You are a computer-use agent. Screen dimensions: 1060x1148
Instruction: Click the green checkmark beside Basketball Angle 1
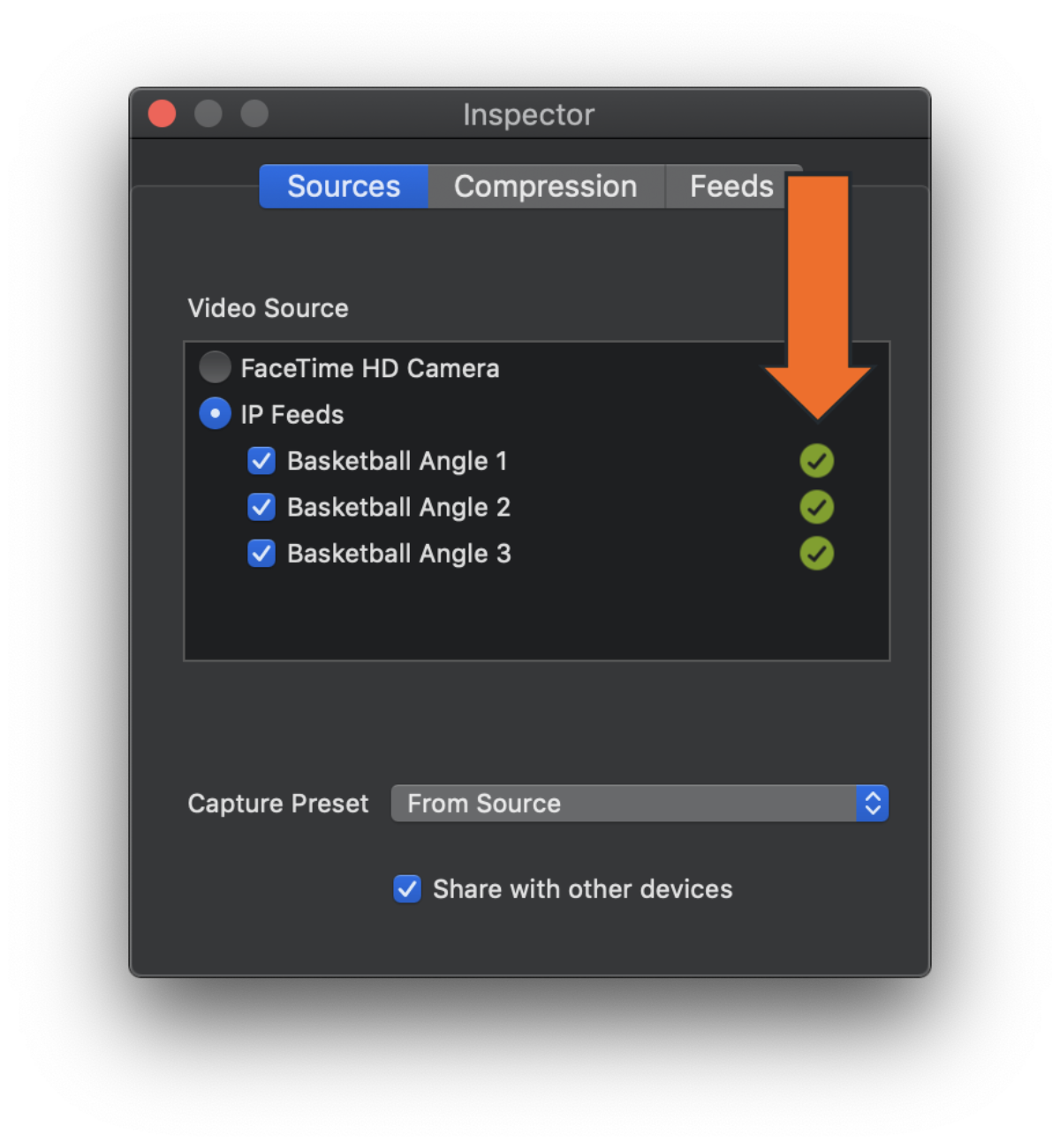pos(816,460)
